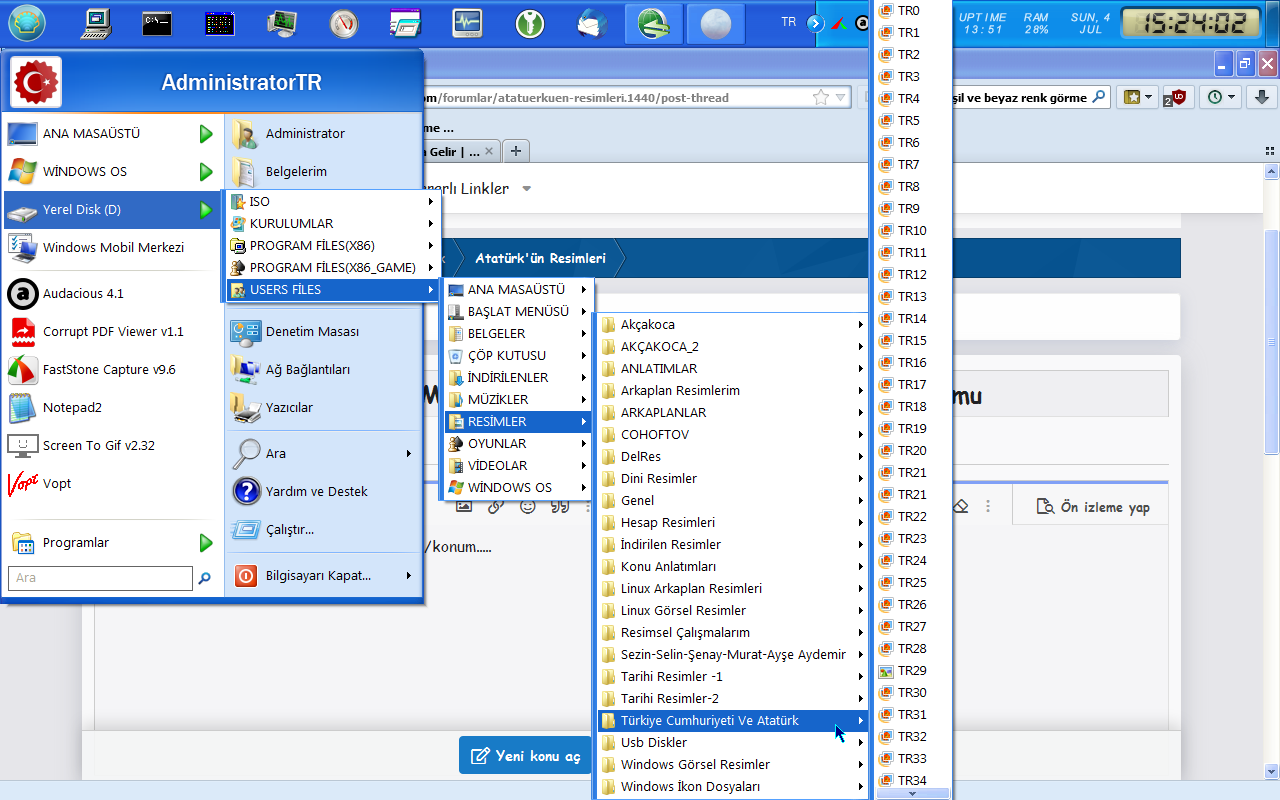Expand WİNDOWS OS green arrow in start menu
This screenshot has height=800, width=1280.
point(206,172)
